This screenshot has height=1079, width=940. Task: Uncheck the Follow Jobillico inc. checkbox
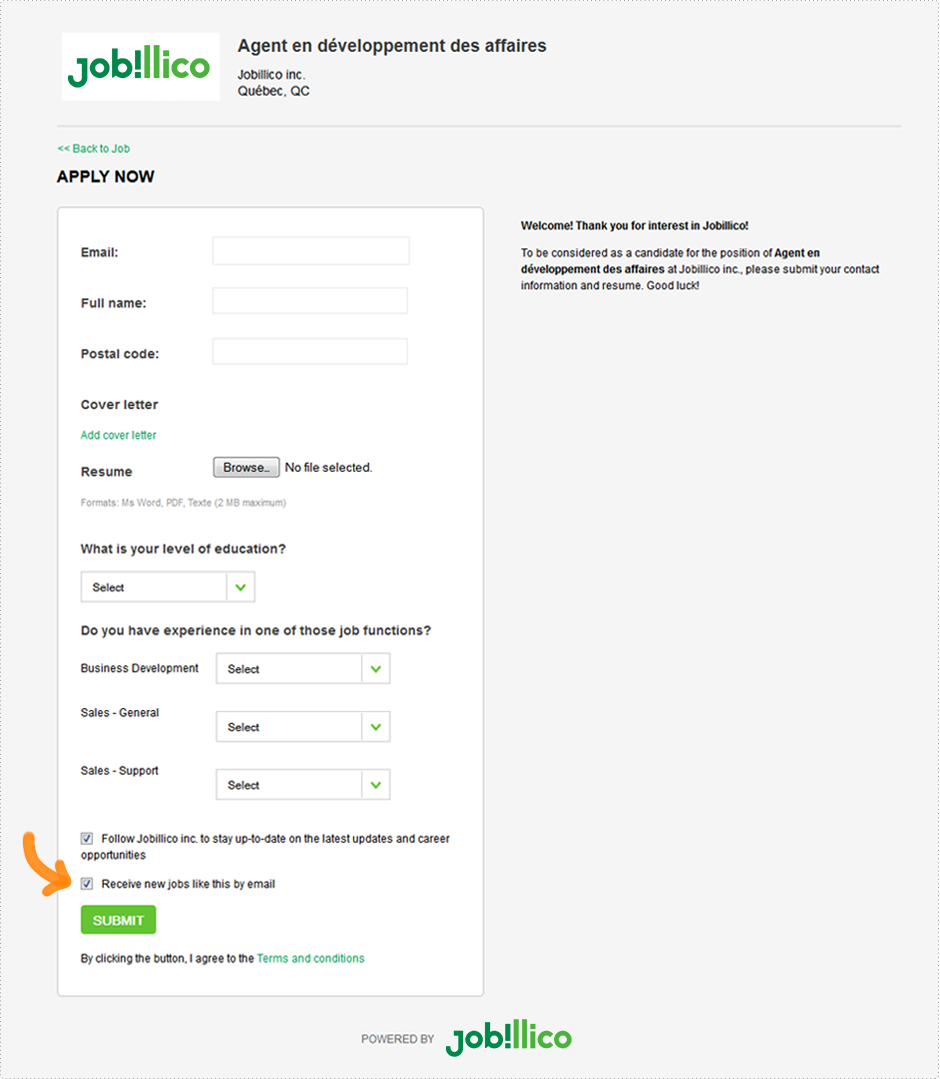(87, 838)
